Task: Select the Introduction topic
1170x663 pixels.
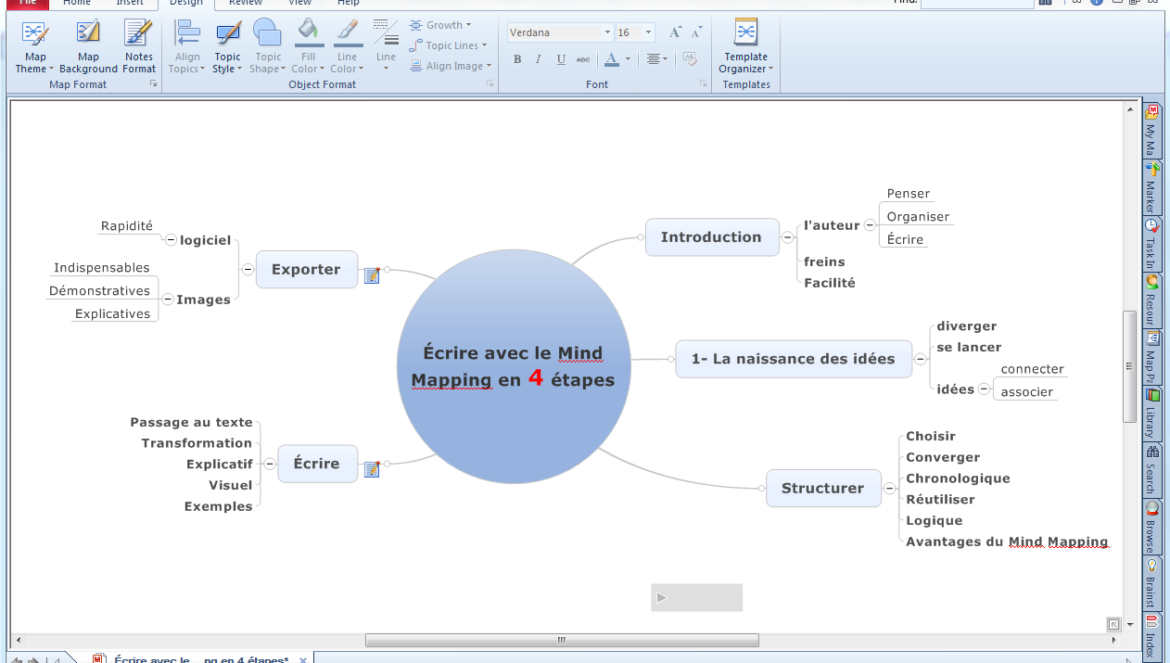Action: (711, 237)
